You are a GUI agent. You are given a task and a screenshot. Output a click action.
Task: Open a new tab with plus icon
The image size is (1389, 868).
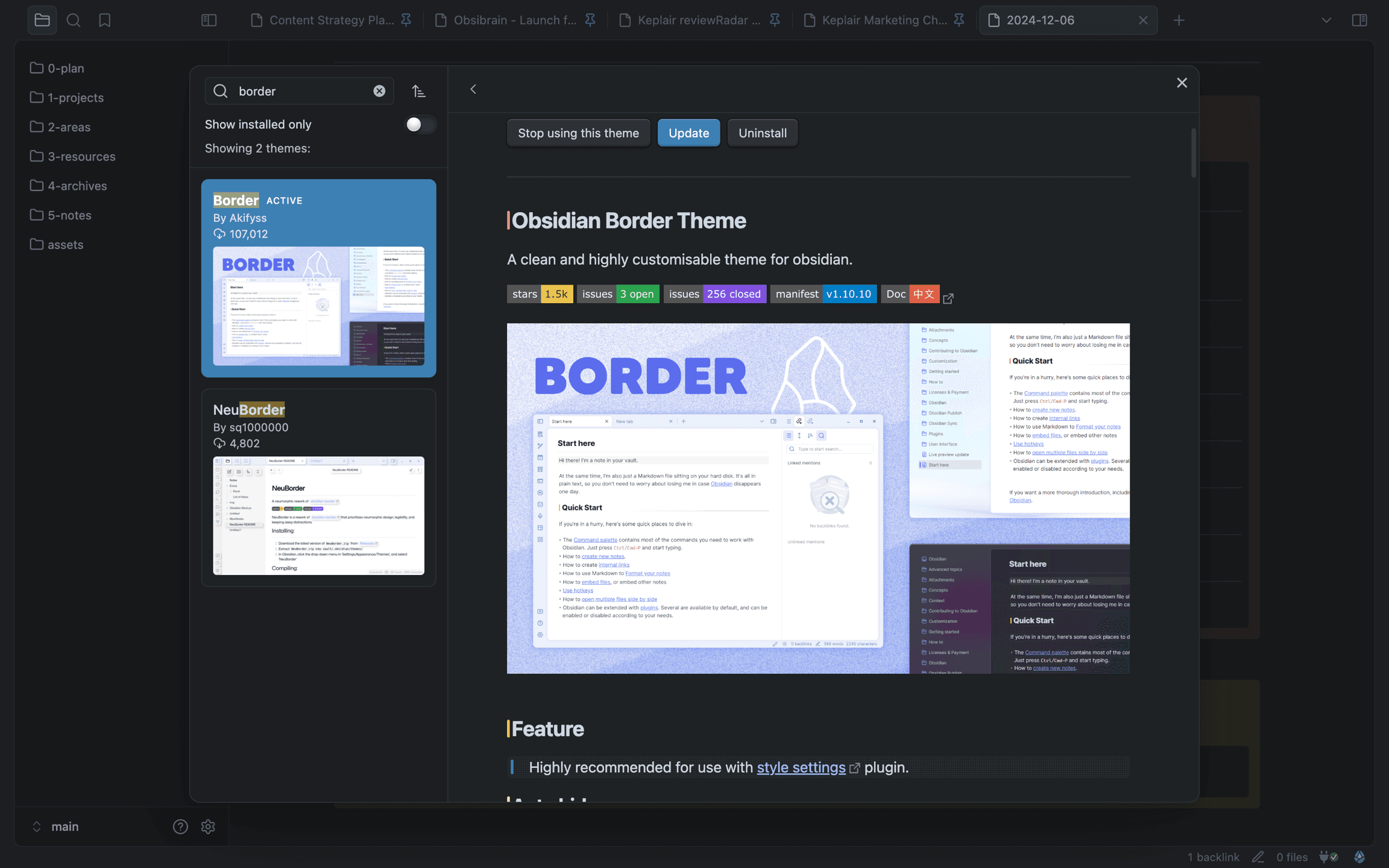(x=1179, y=20)
